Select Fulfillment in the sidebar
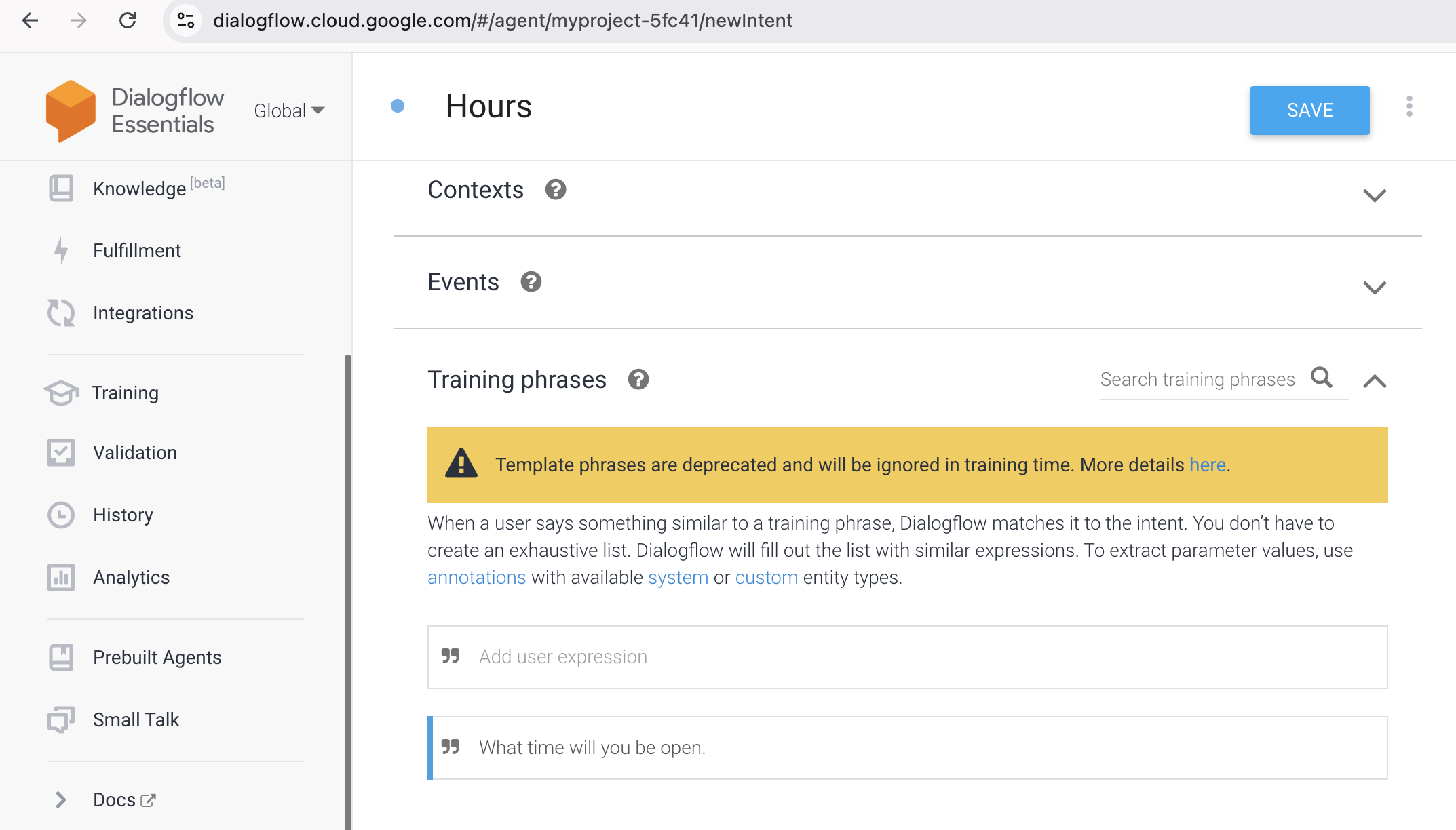 click(x=136, y=250)
